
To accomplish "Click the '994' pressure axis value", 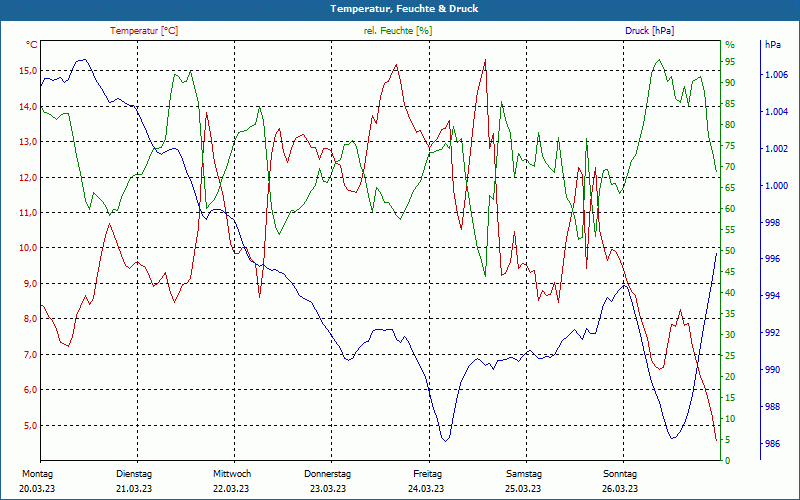I will pos(772,296).
